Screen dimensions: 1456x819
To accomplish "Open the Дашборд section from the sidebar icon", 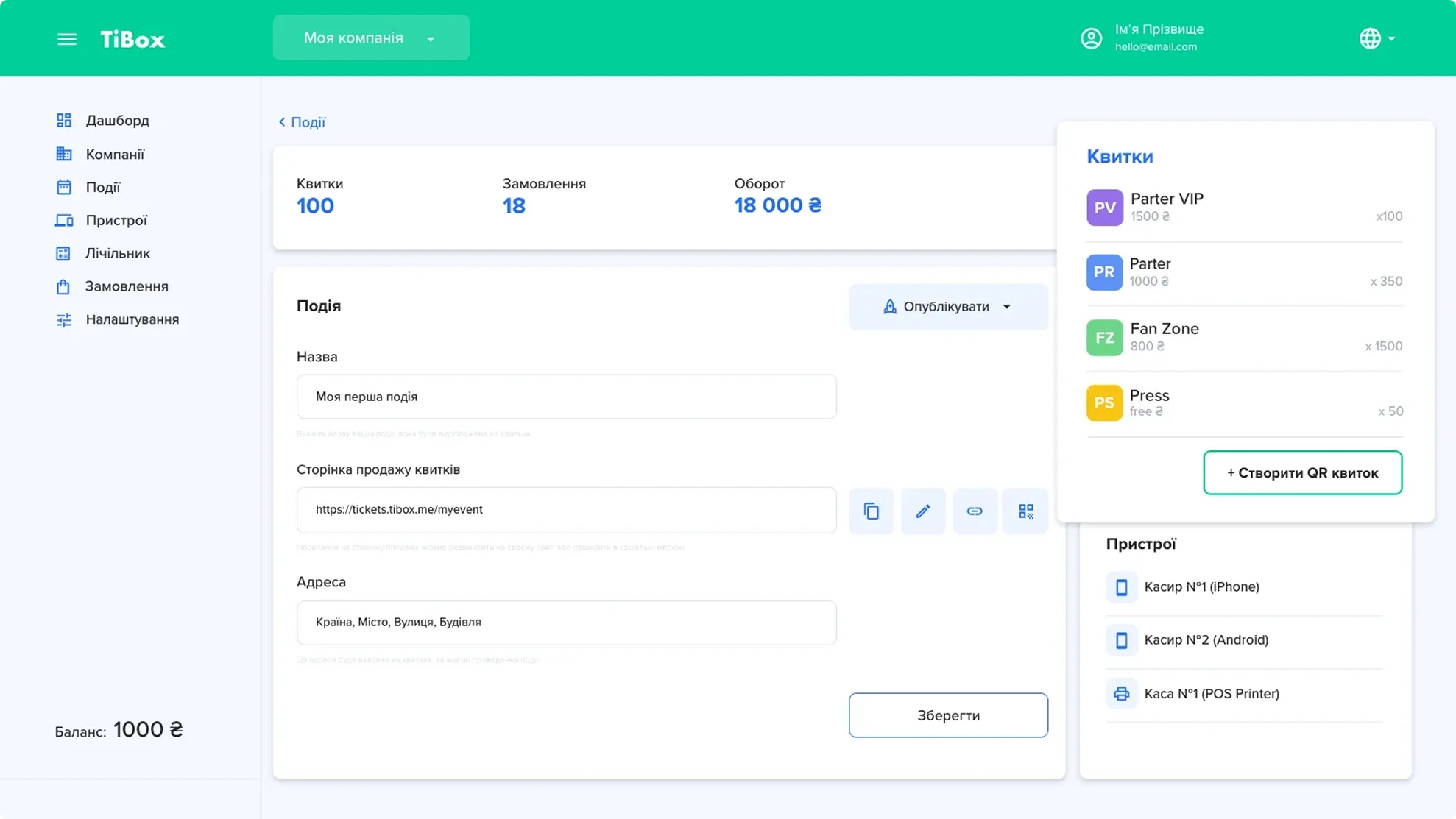I will tap(64, 120).
